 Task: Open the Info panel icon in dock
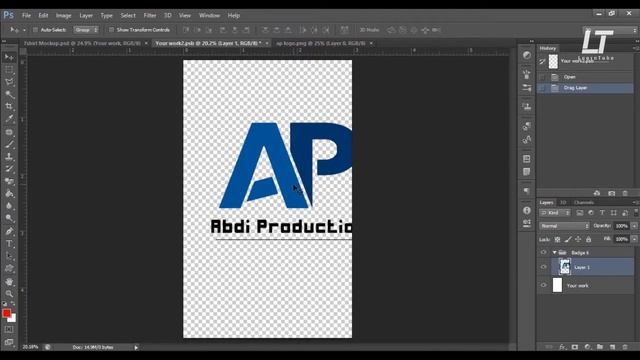click(527, 210)
